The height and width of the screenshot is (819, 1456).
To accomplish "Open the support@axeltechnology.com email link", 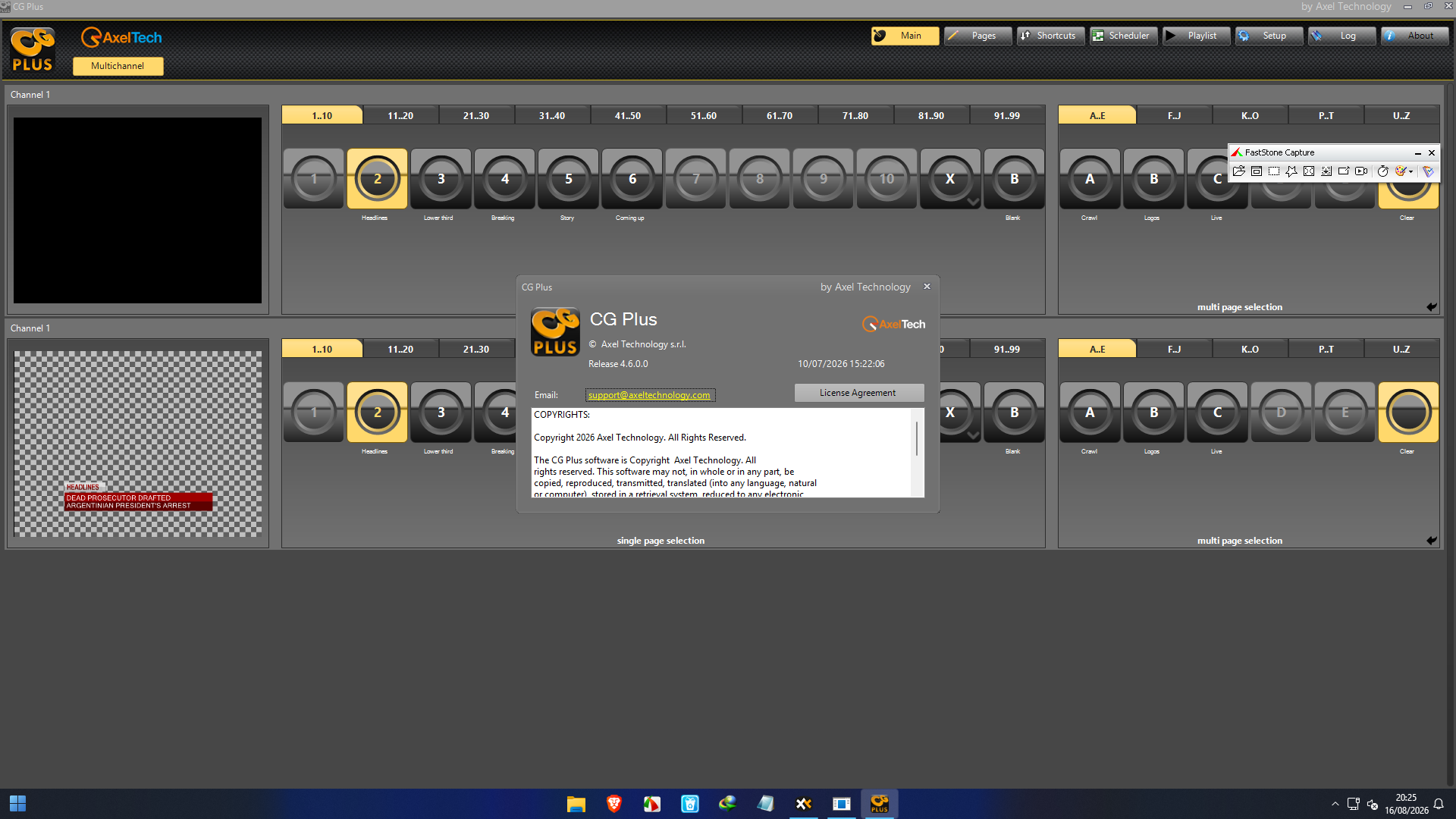I will [x=649, y=395].
